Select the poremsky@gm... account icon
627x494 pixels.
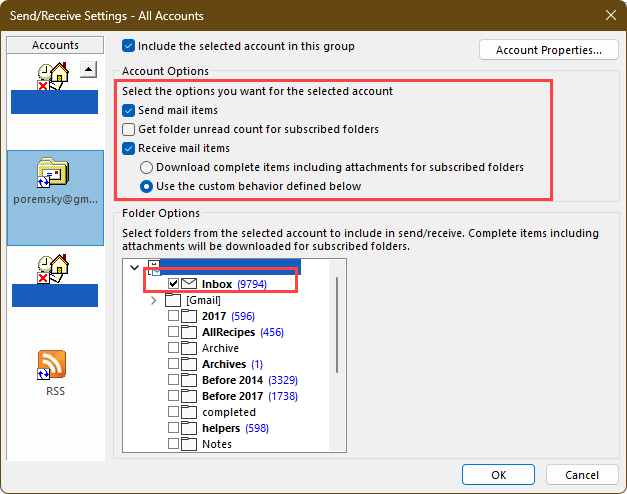pyautogui.click(x=53, y=172)
